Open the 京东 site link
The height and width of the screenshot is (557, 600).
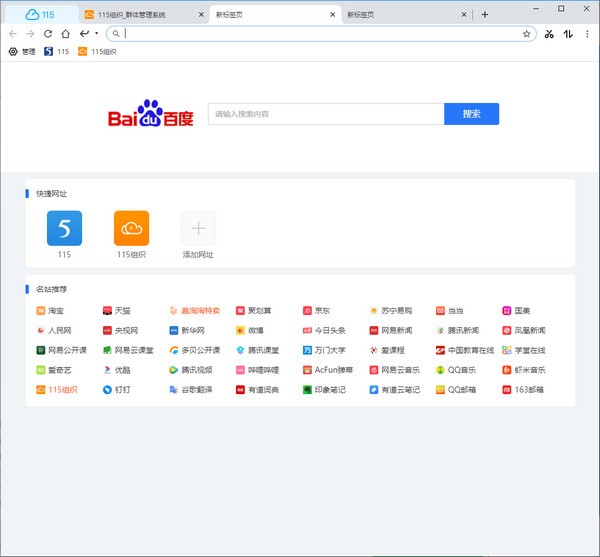316,311
